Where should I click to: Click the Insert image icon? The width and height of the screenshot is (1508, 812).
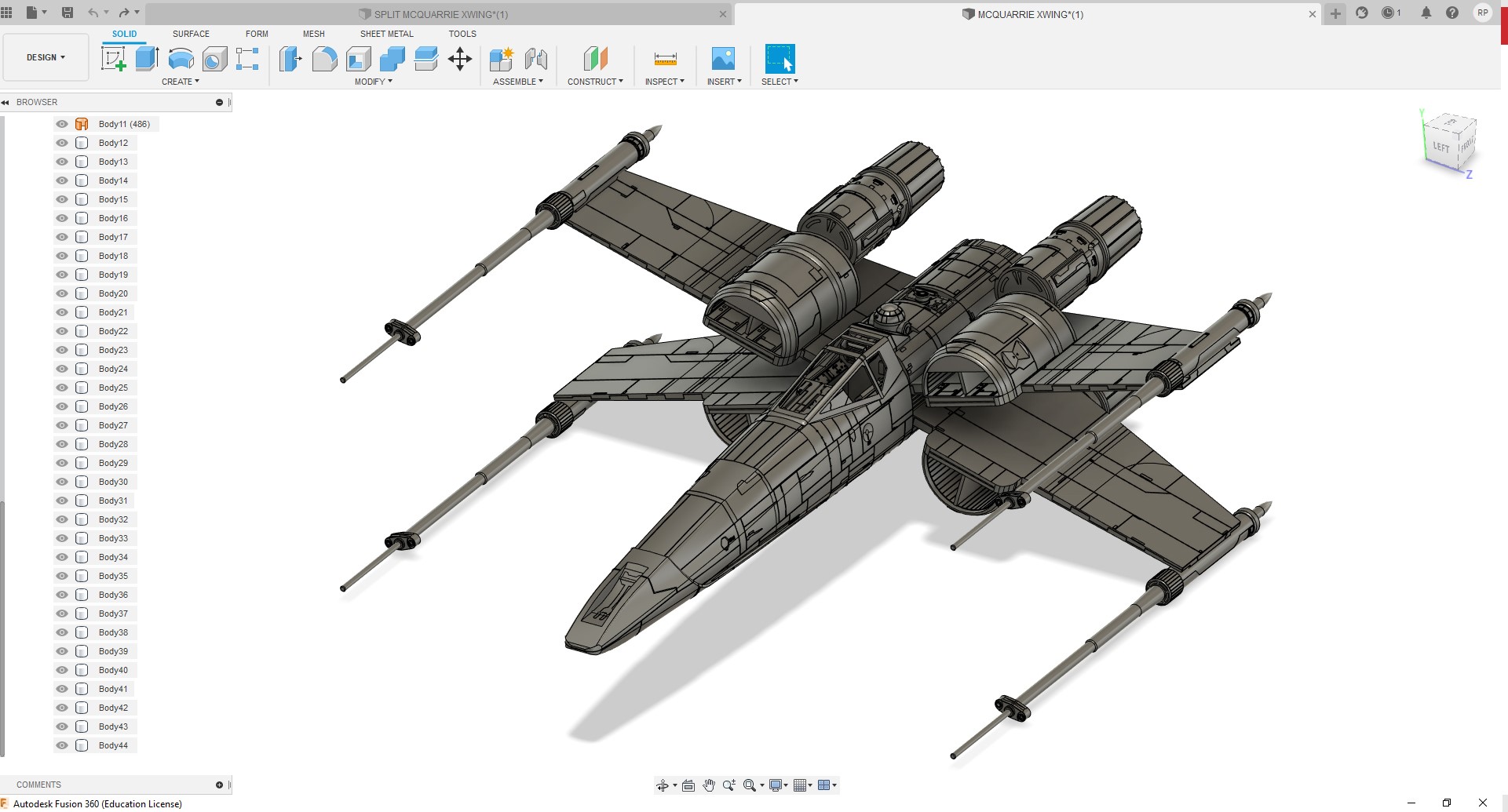click(x=723, y=59)
